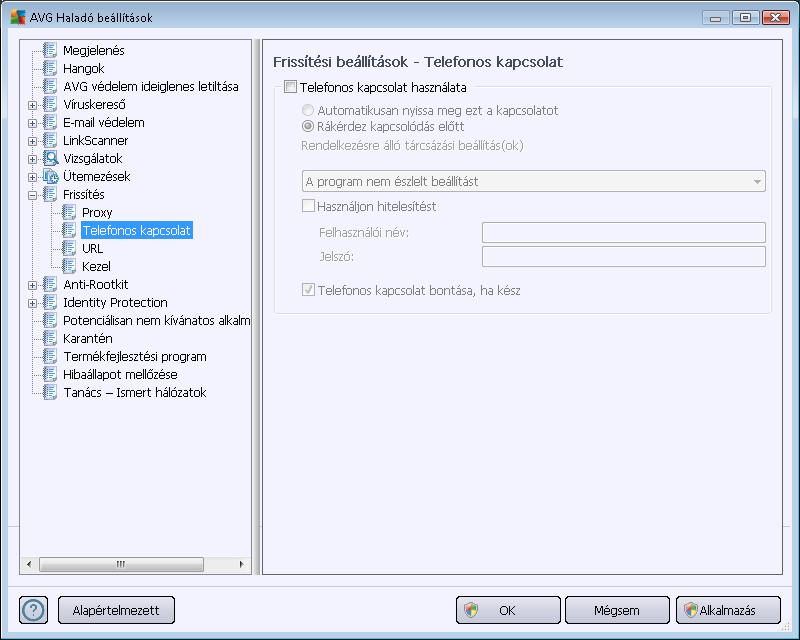
Task: Expand the Víruskereső tree node
Action: (x=33, y=105)
